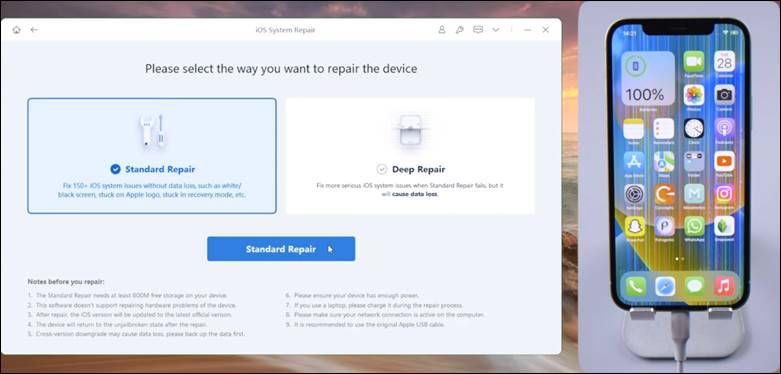The width and height of the screenshot is (781, 374).
Task: Select the Standard Repair radio option
Action: (116, 169)
